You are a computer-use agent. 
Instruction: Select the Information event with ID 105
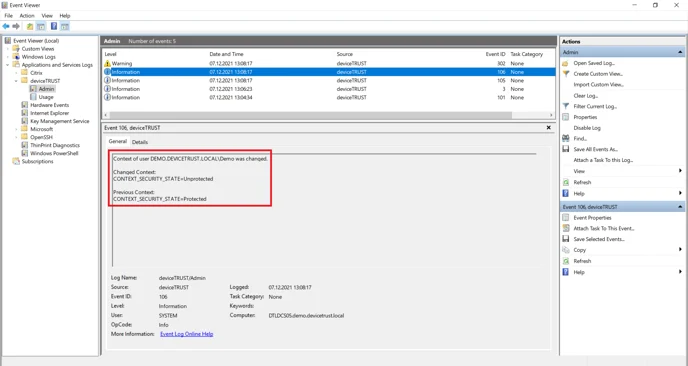(x=329, y=81)
